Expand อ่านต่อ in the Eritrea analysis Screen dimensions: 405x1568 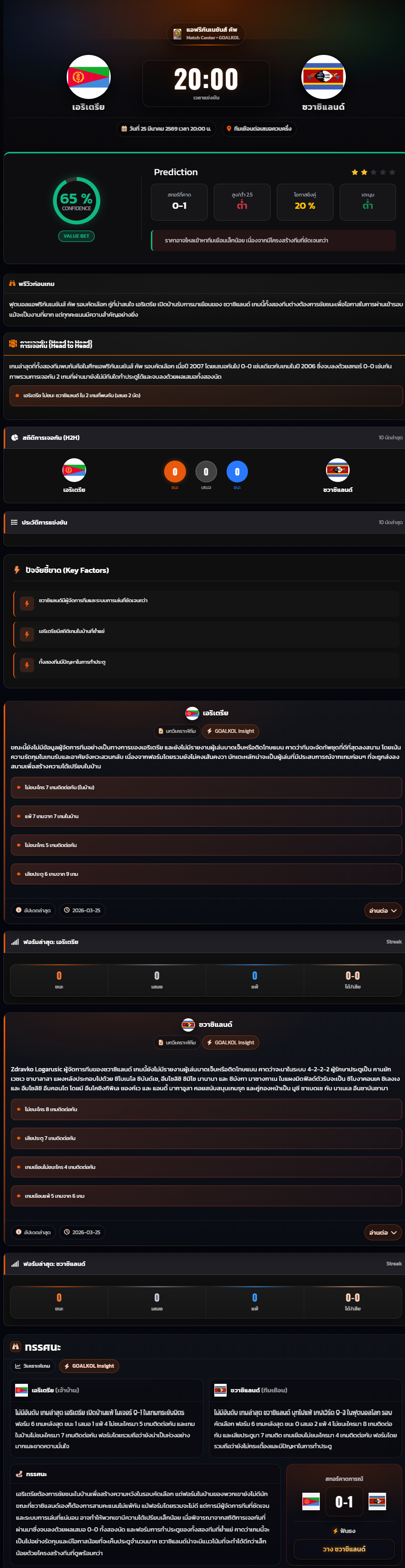[x=383, y=910]
